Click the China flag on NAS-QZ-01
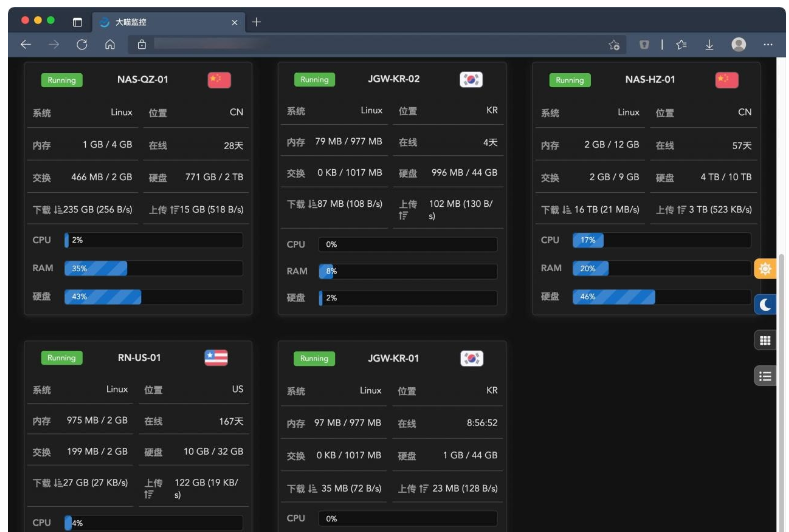This screenshot has width=789, height=532. click(219, 80)
